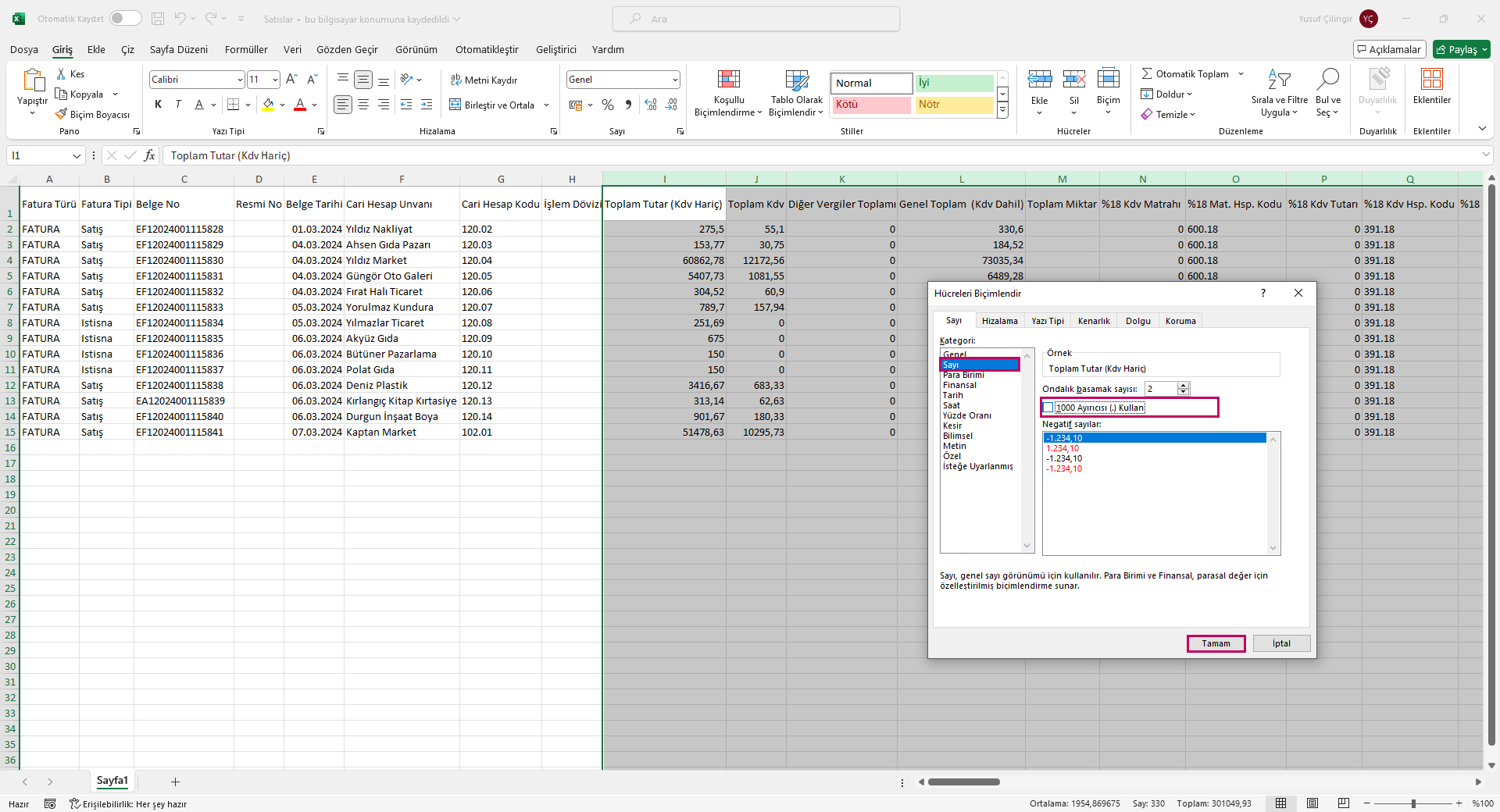The height and width of the screenshot is (812, 1500).
Task: Click the page layout view status icon
Action: pyautogui.click(x=1312, y=803)
